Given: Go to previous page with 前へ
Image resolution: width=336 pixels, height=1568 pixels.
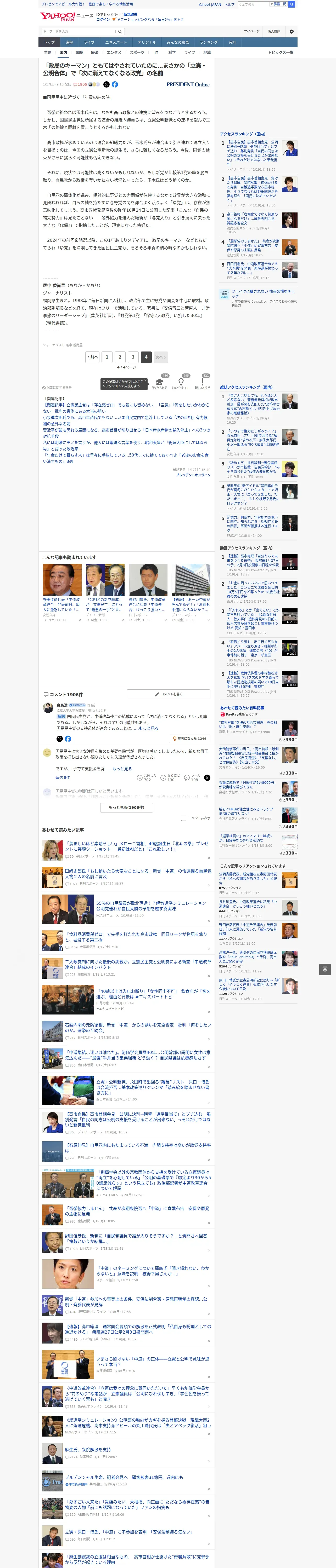Looking at the screenshot, I should pyautogui.click(x=93, y=357).
